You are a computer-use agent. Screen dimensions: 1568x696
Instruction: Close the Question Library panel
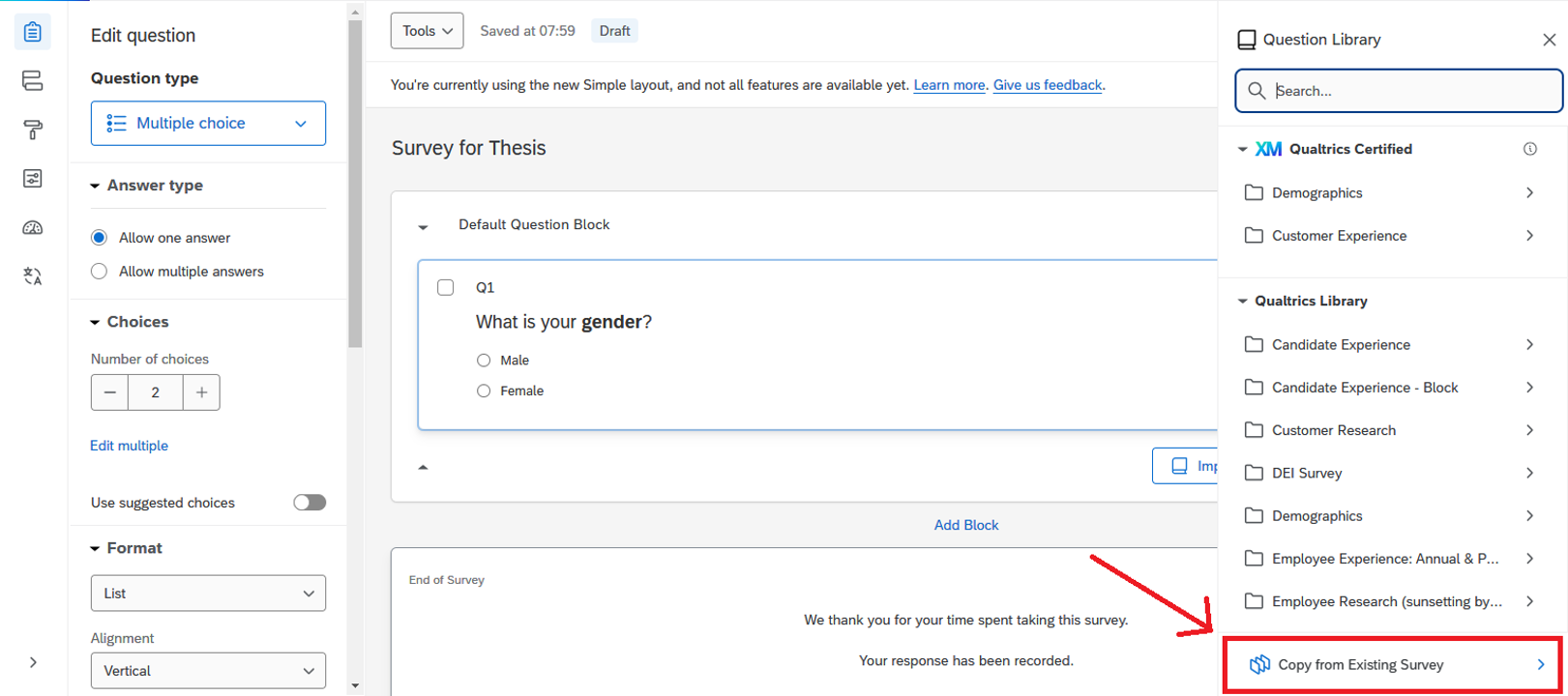click(1549, 40)
